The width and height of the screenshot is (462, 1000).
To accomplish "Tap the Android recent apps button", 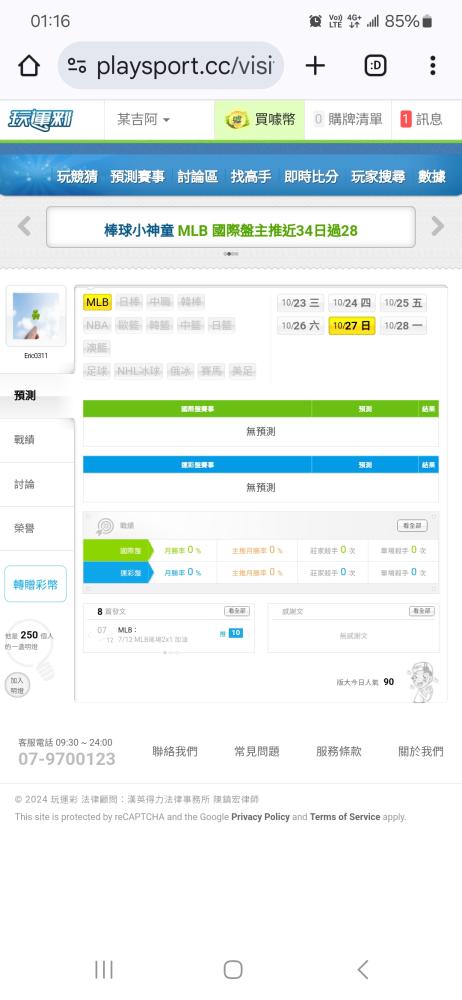I will pos(104,969).
